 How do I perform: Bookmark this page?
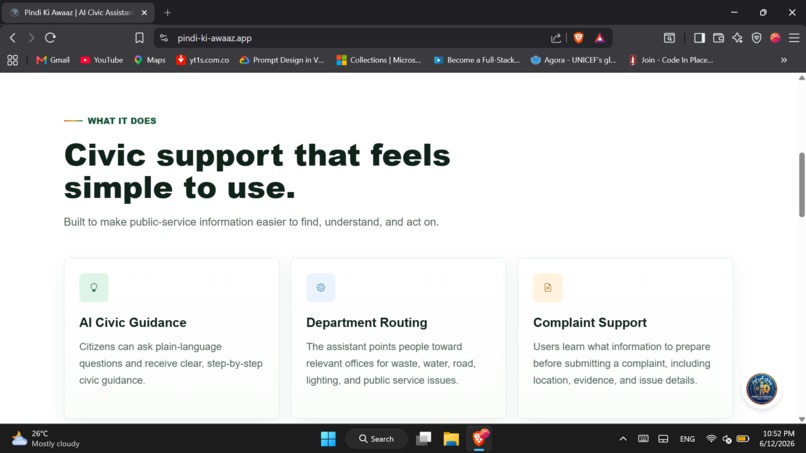pos(139,38)
